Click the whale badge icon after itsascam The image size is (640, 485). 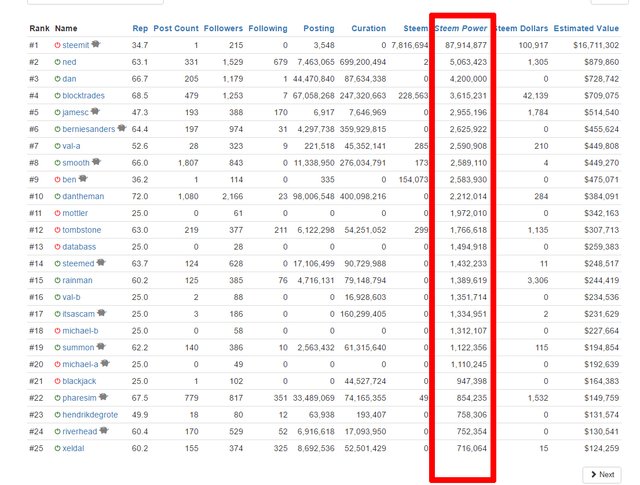pos(102,313)
